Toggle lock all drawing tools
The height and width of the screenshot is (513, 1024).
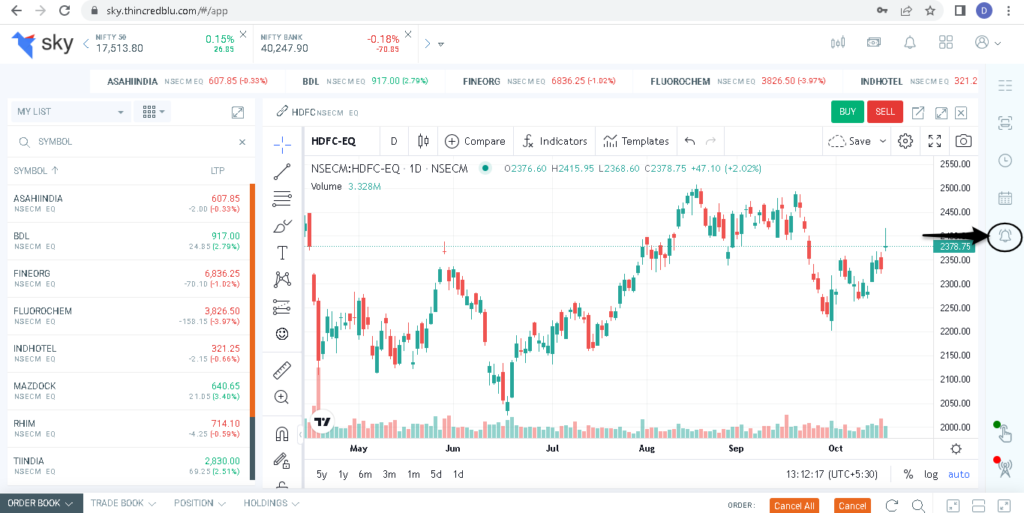[282, 461]
